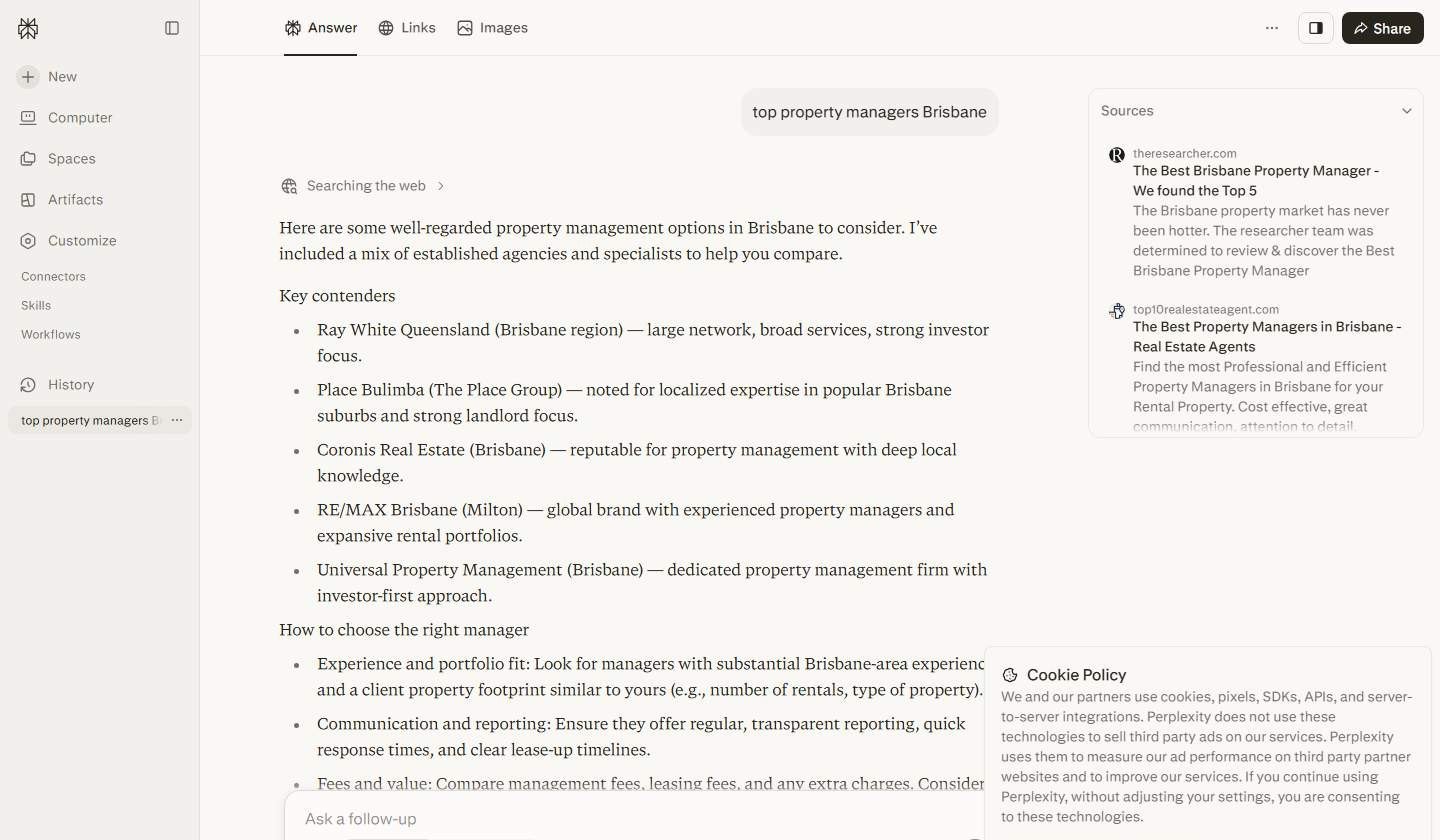
Task: Collapse the left sidebar panel icon
Action: click(x=172, y=28)
